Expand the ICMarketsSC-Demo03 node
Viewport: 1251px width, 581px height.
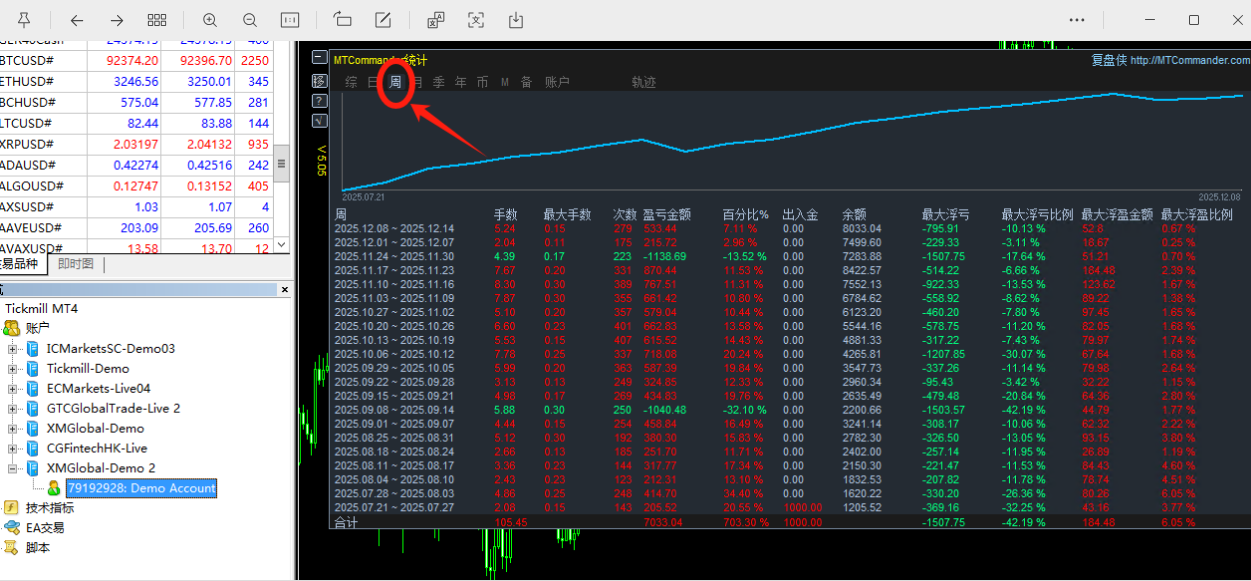[13, 349]
